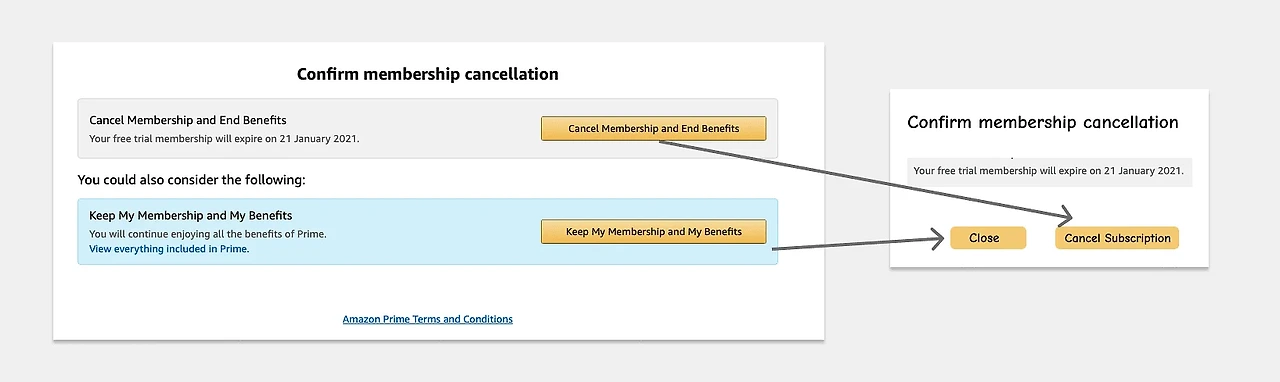Viewport: 1280px width, 382px height.
Task: Click the free trial expiry text in the gray panel
Action: [x=224, y=139]
